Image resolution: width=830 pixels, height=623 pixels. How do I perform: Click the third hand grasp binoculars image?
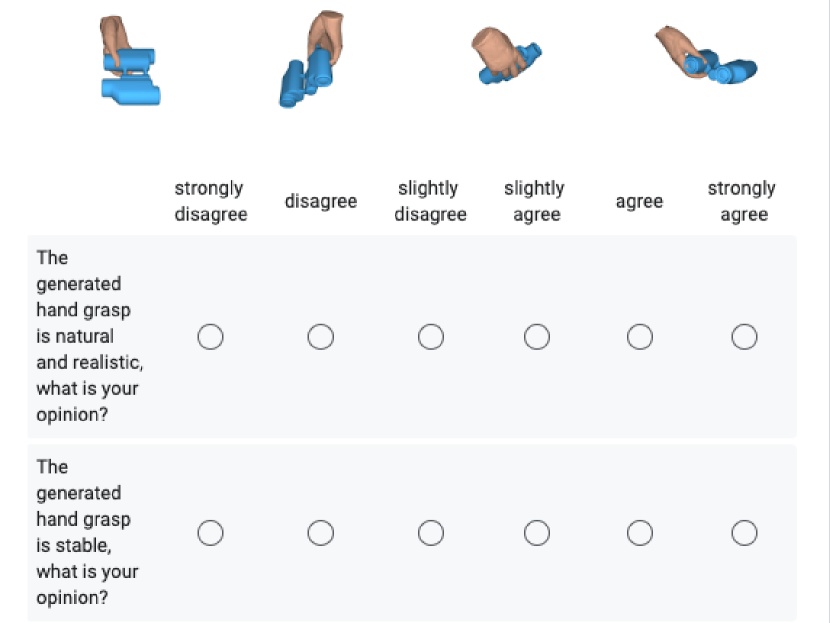(x=506, y=56)
